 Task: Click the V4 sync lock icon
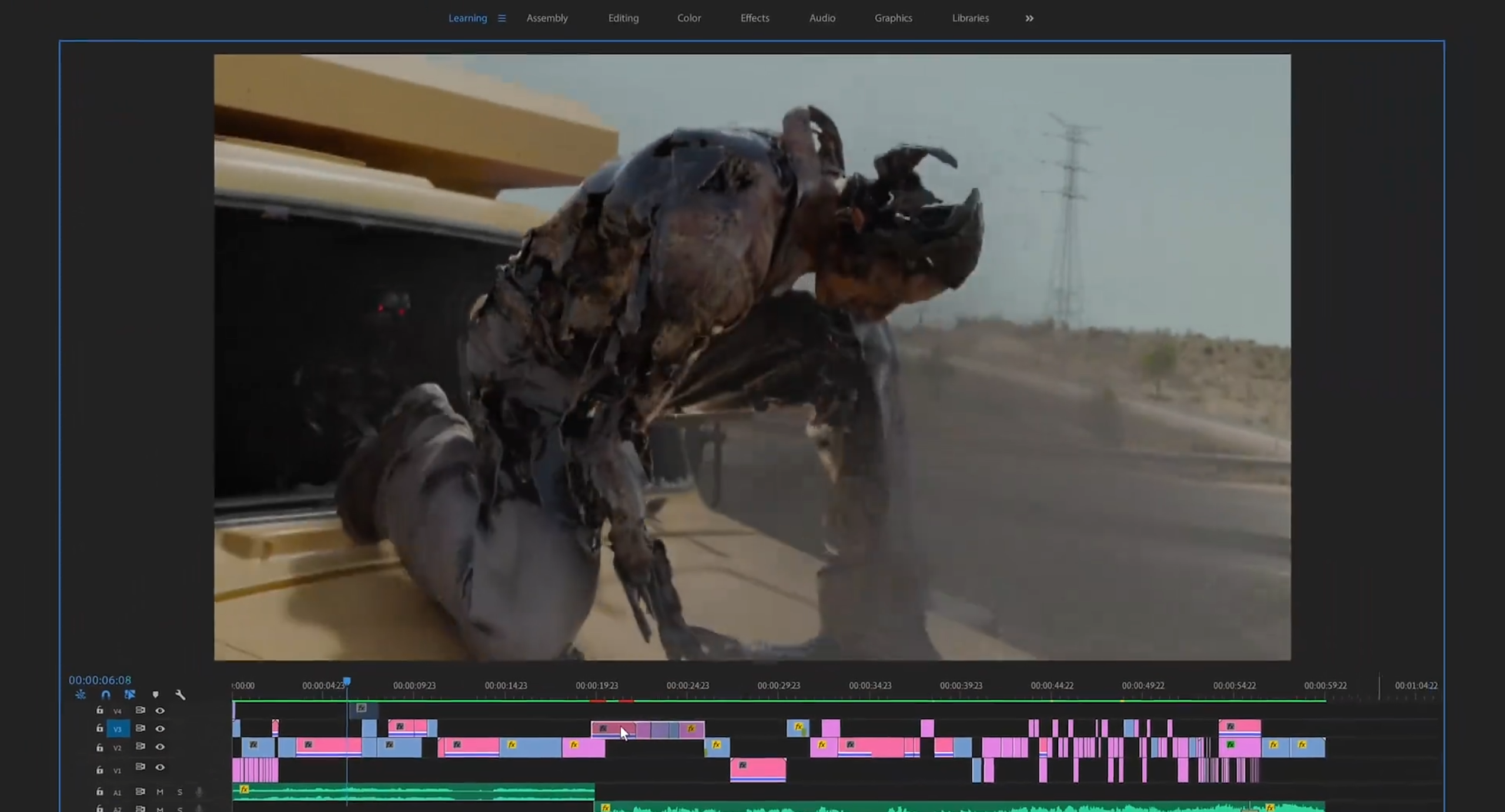pyautogui.click(x=140, y=710)
